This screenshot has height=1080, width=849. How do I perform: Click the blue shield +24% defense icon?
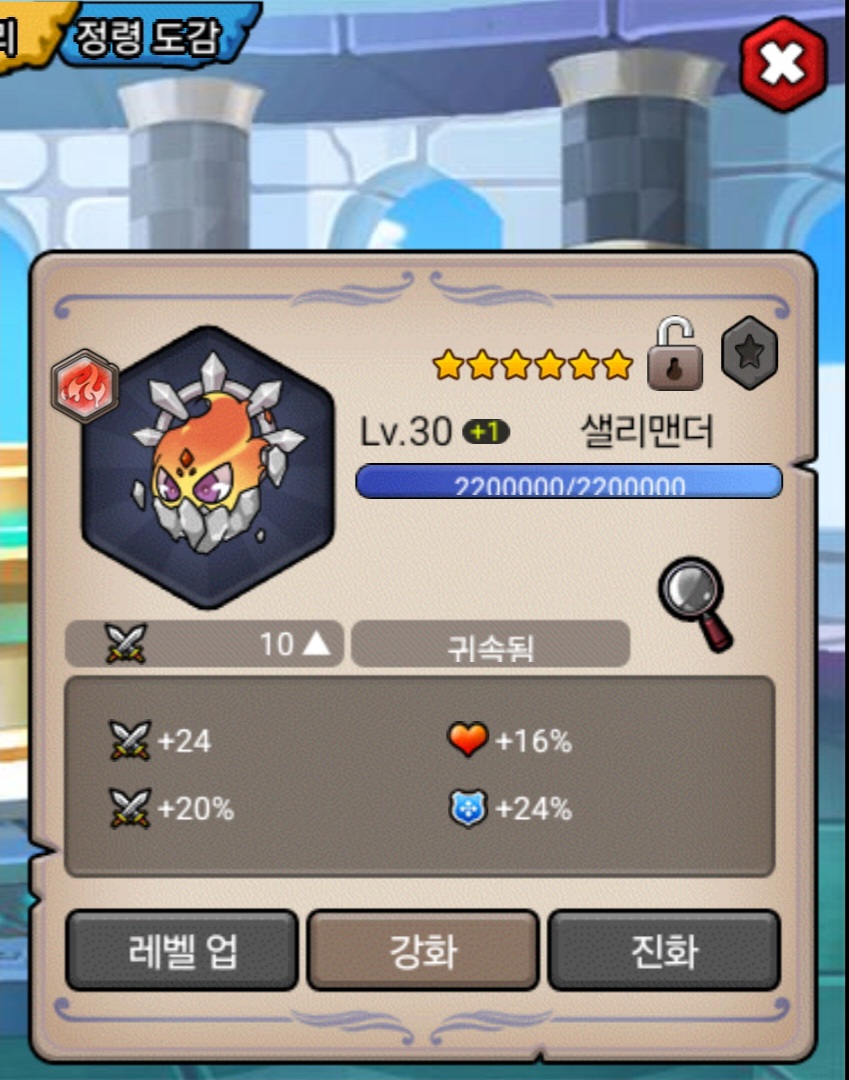(468, 808)
